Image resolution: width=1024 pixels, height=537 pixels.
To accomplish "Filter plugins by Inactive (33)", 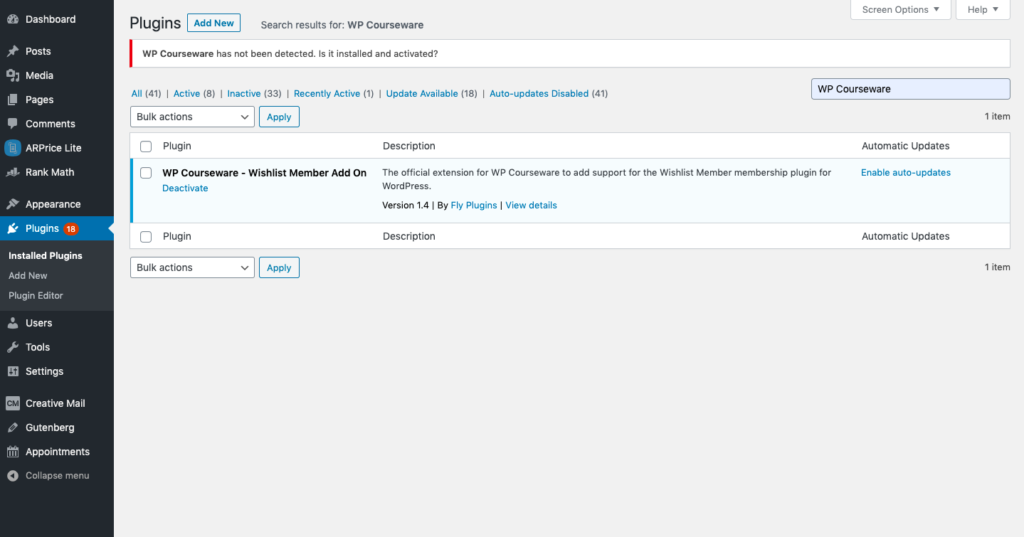I will [x=254, y=93].
